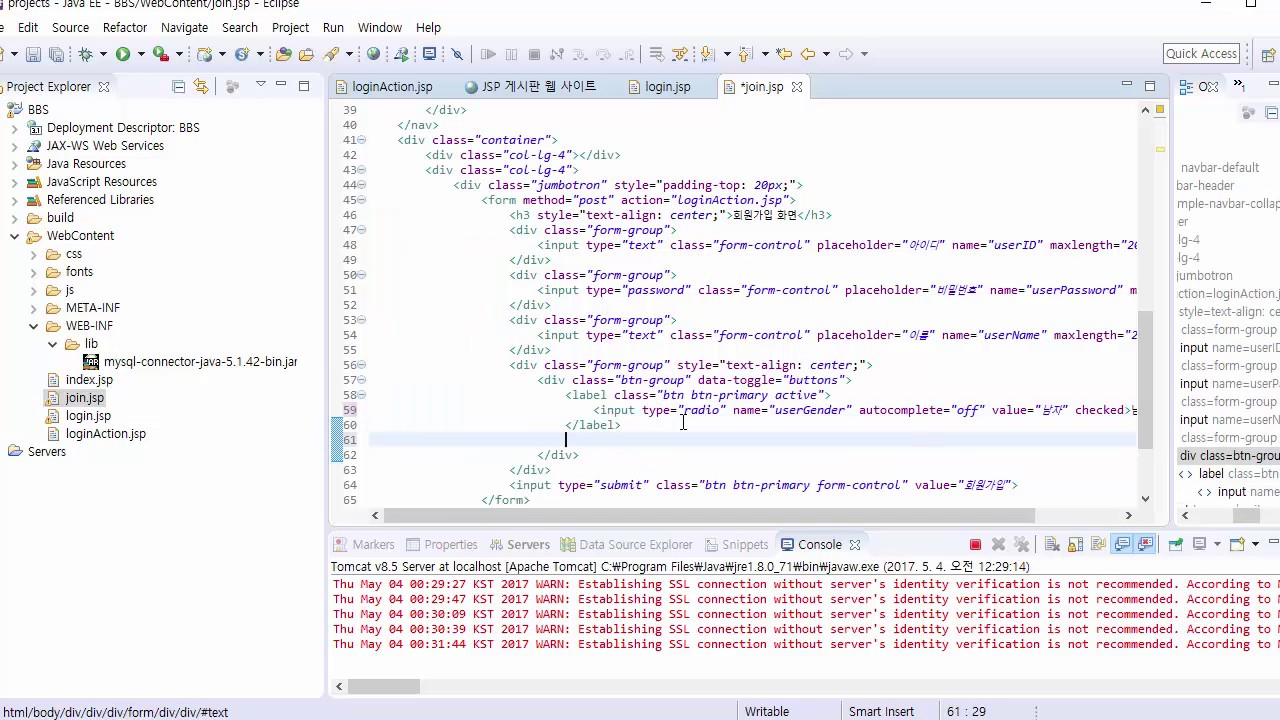Open the New Console View dropdown
1280x720 pixels.
tap(1255, 545)
